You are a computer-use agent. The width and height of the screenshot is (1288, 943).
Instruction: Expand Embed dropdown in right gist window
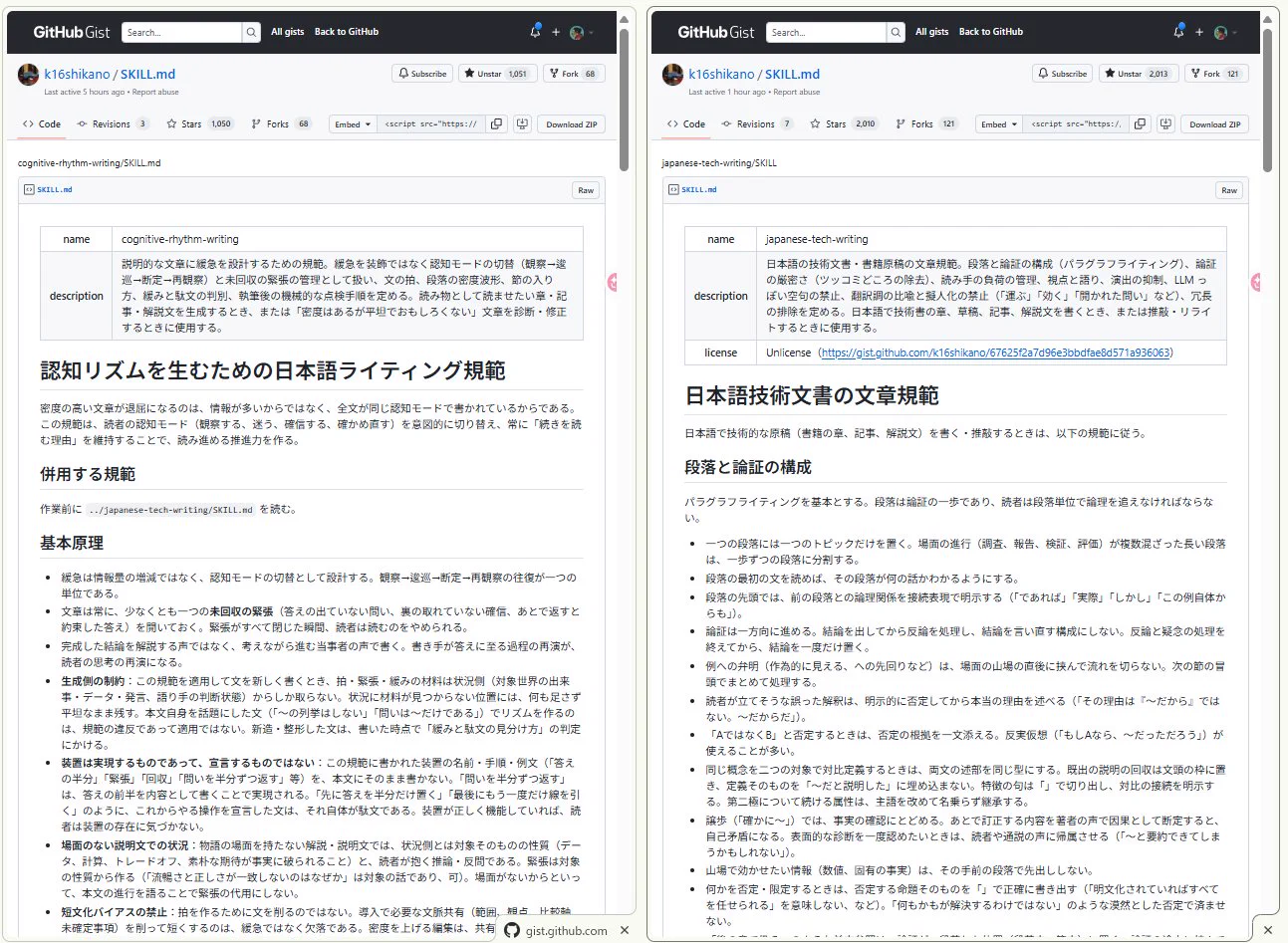tap(999, 124)
